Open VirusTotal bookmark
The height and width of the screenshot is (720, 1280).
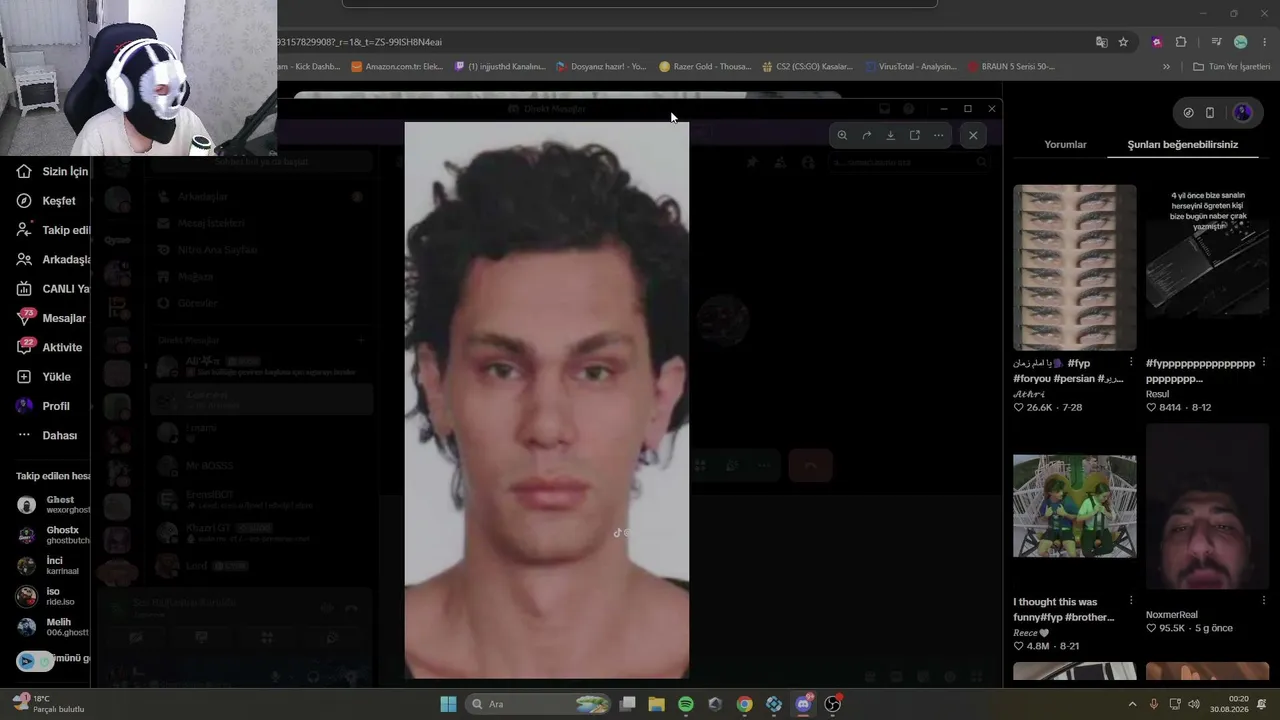pyautogui.click(x=912, y=67)
